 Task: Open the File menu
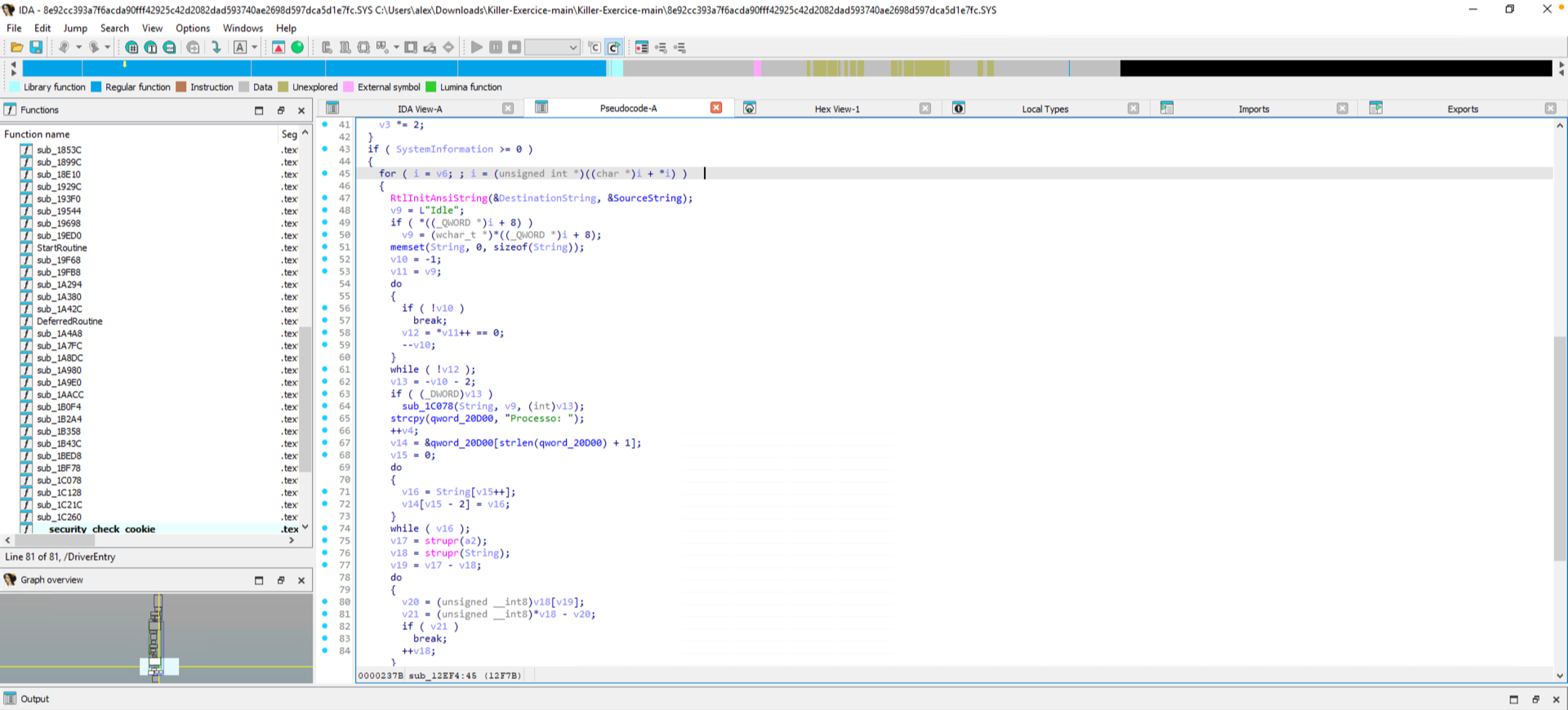click(14, 28)
